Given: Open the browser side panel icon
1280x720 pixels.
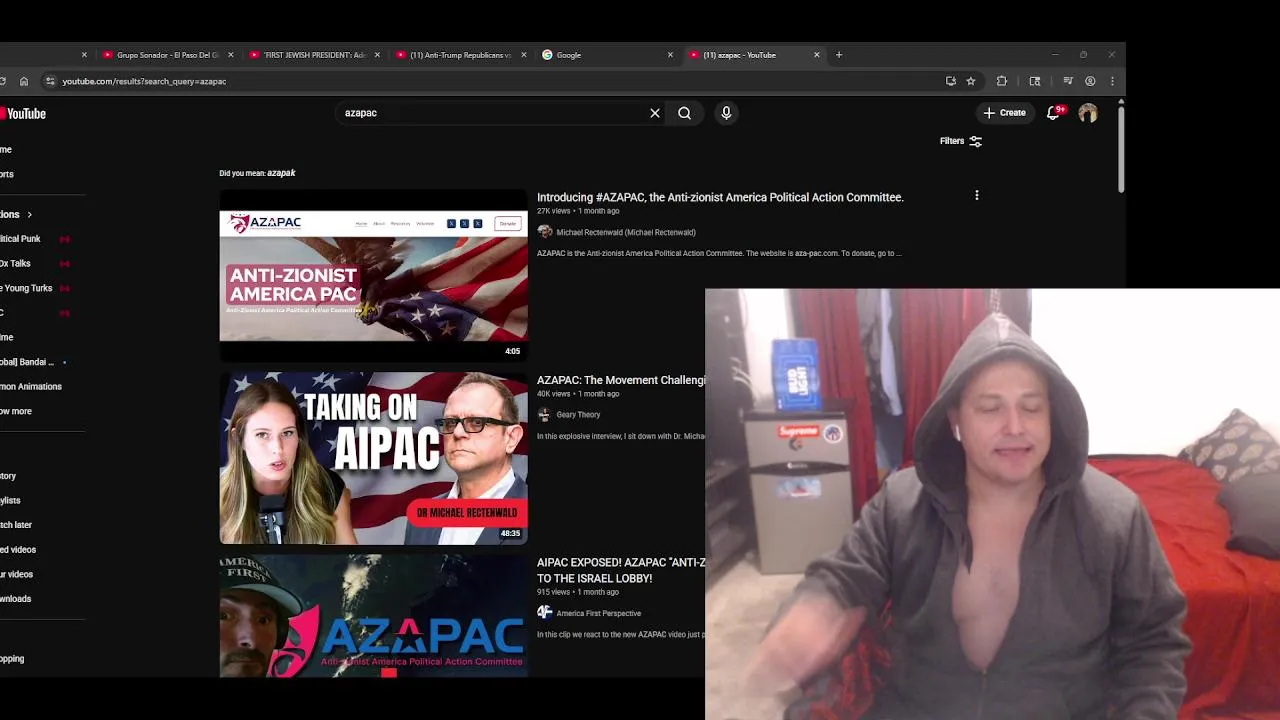Looking at the screenshot, I should 1035,81.
